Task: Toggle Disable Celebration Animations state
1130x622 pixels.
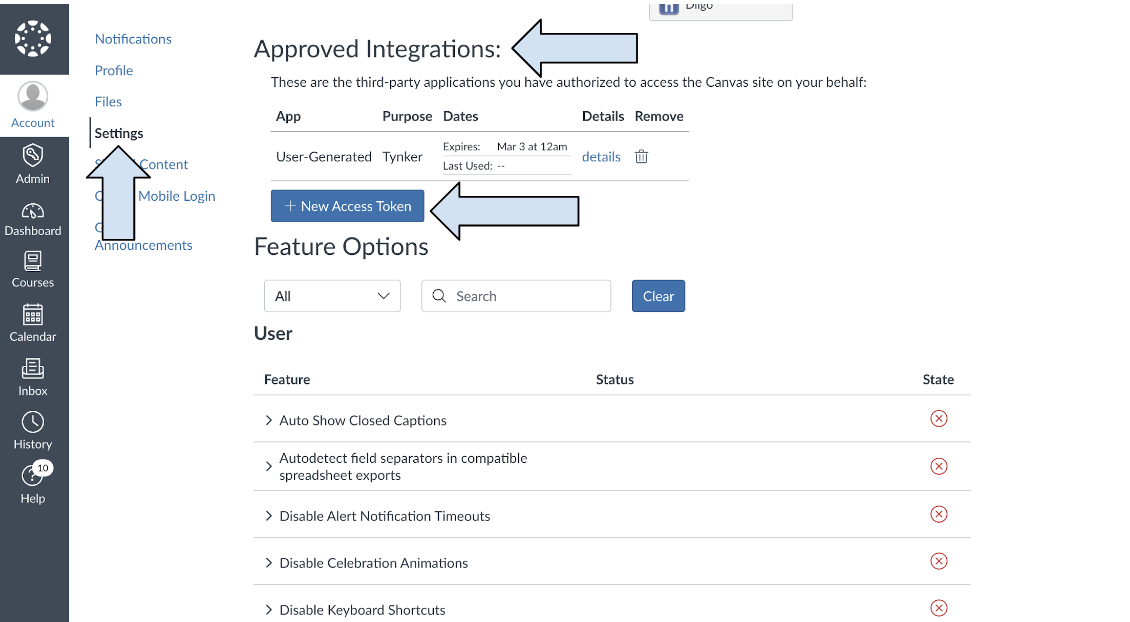Action: [938, 561]
